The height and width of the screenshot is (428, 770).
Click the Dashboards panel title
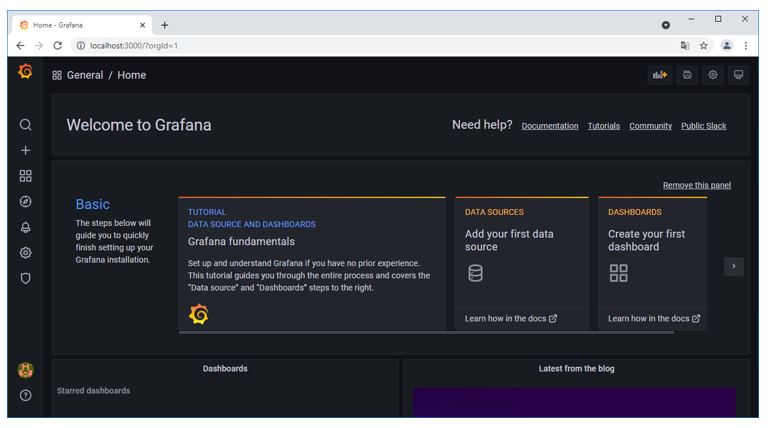point(225,369)
